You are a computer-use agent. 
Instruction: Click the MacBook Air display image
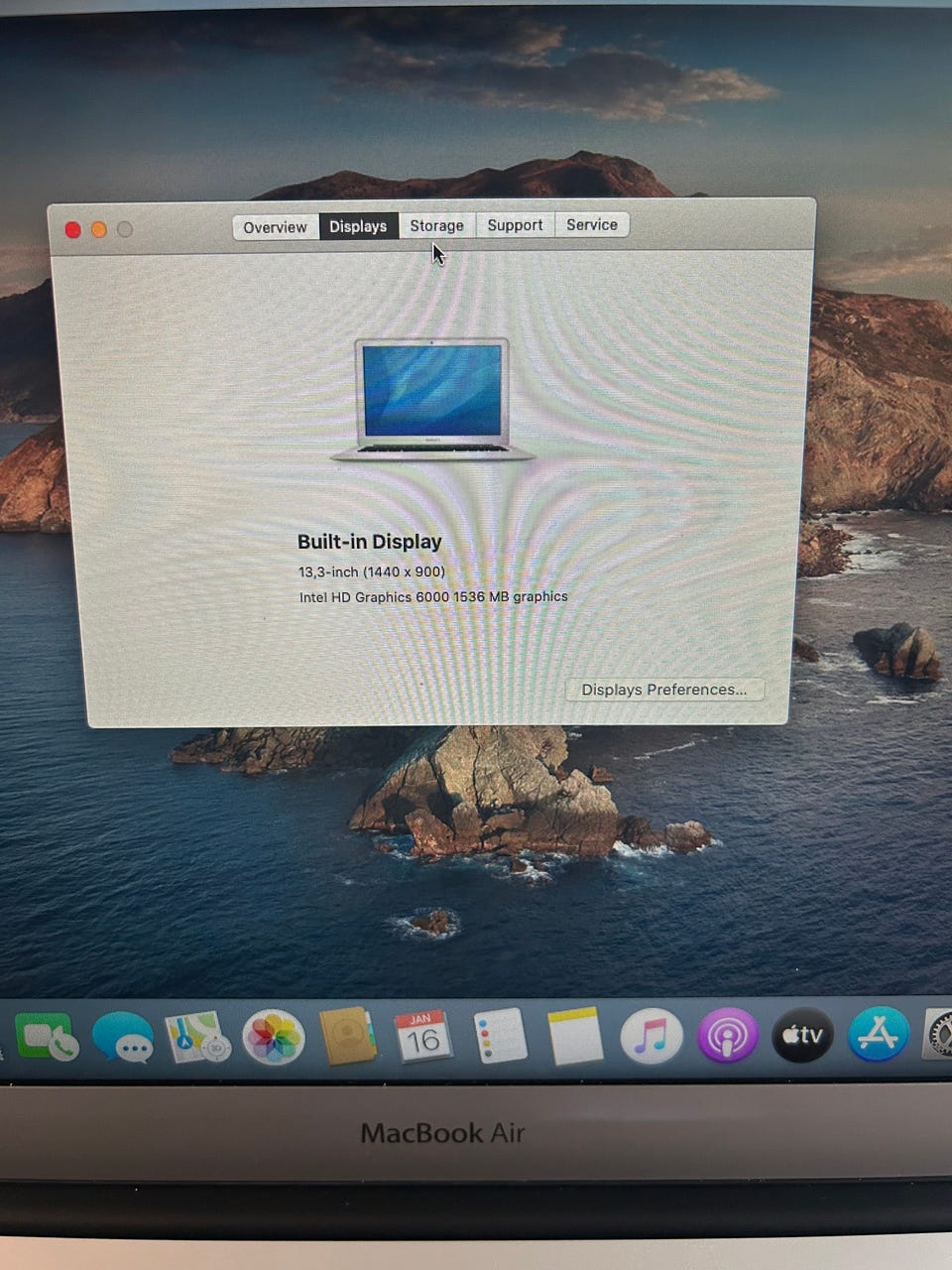click(432, 400)
